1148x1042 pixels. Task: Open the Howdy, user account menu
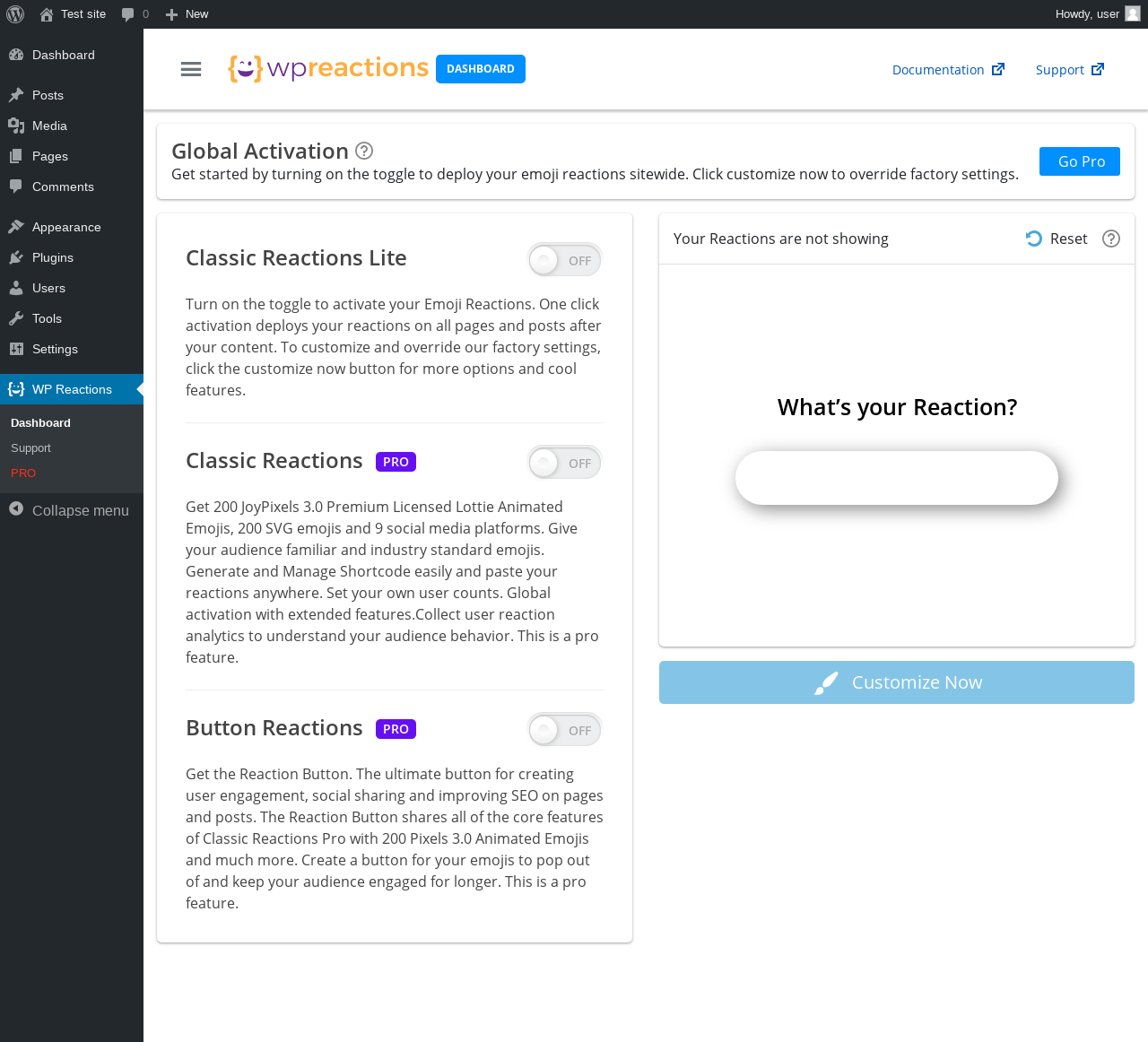pyautogui.click(x=1098, y=14)
